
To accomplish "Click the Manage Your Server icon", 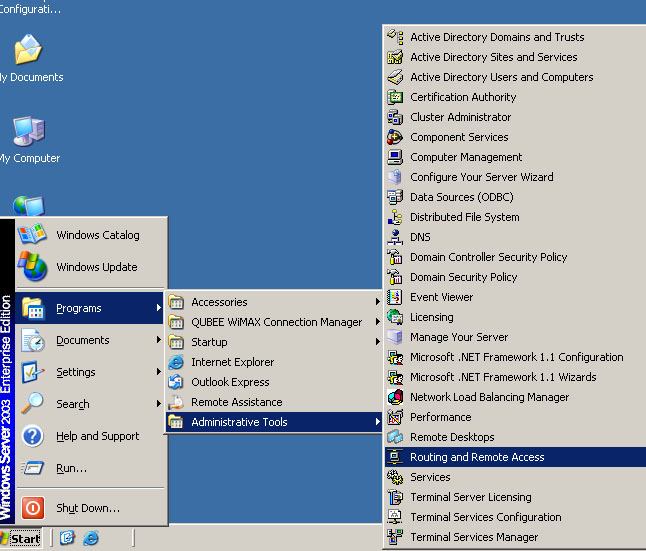I will tap(395, 337).
